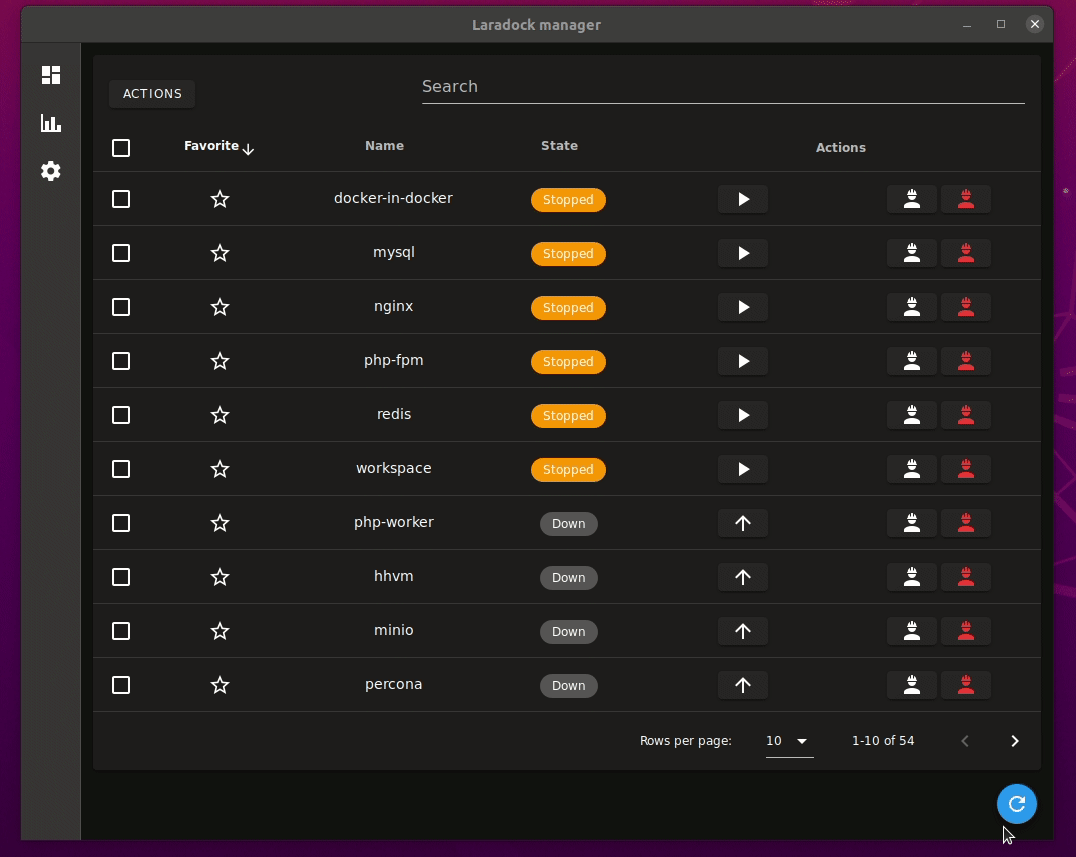Click the Stopped badge for mysql

click(568, 254)
